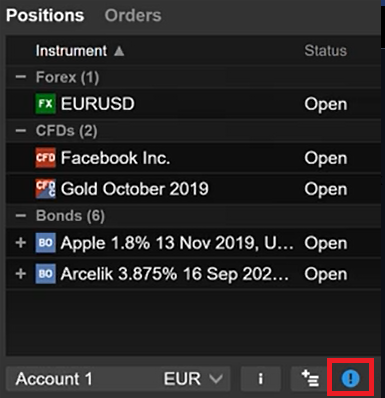Click the BO bond icon beside Apple 1.8%
The width and height of the screenshot is (385, 398).
point(45,243)
